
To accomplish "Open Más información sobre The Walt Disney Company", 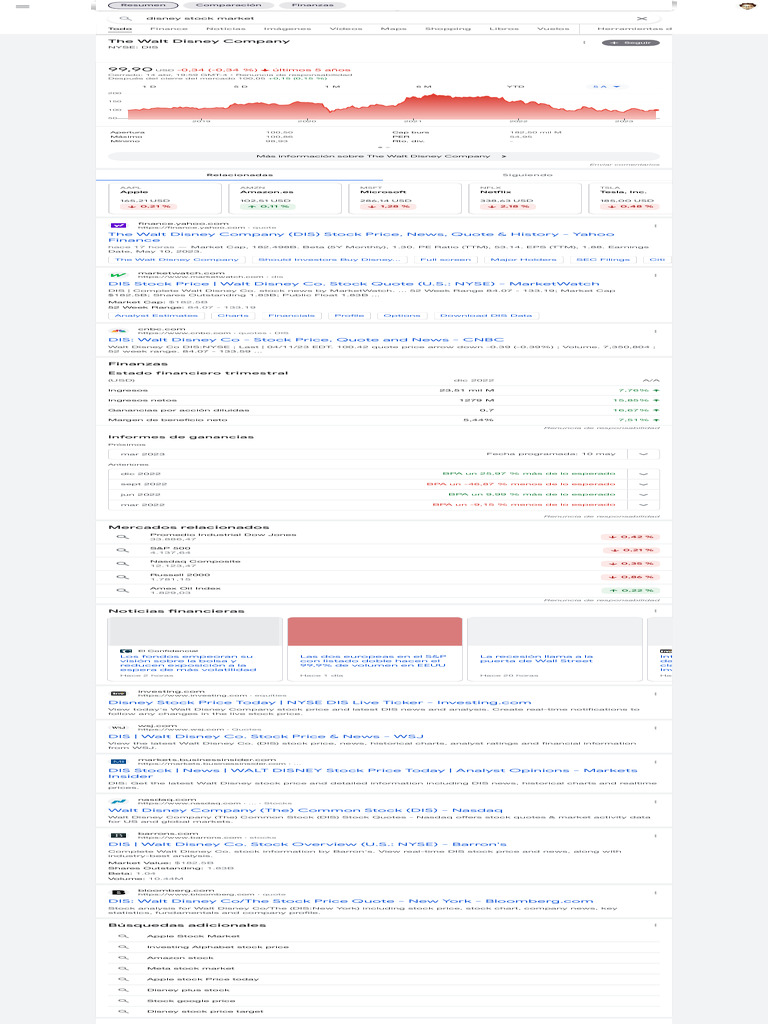I will pyautogui.click(x=383, y=157).
